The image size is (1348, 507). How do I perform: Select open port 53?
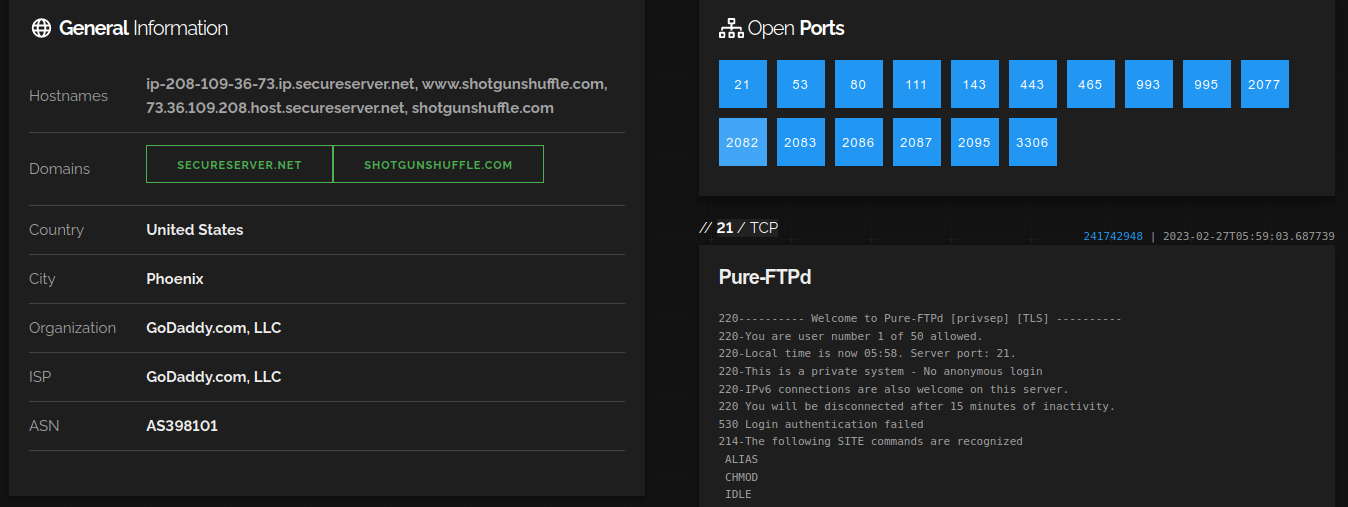coord(800,84)
